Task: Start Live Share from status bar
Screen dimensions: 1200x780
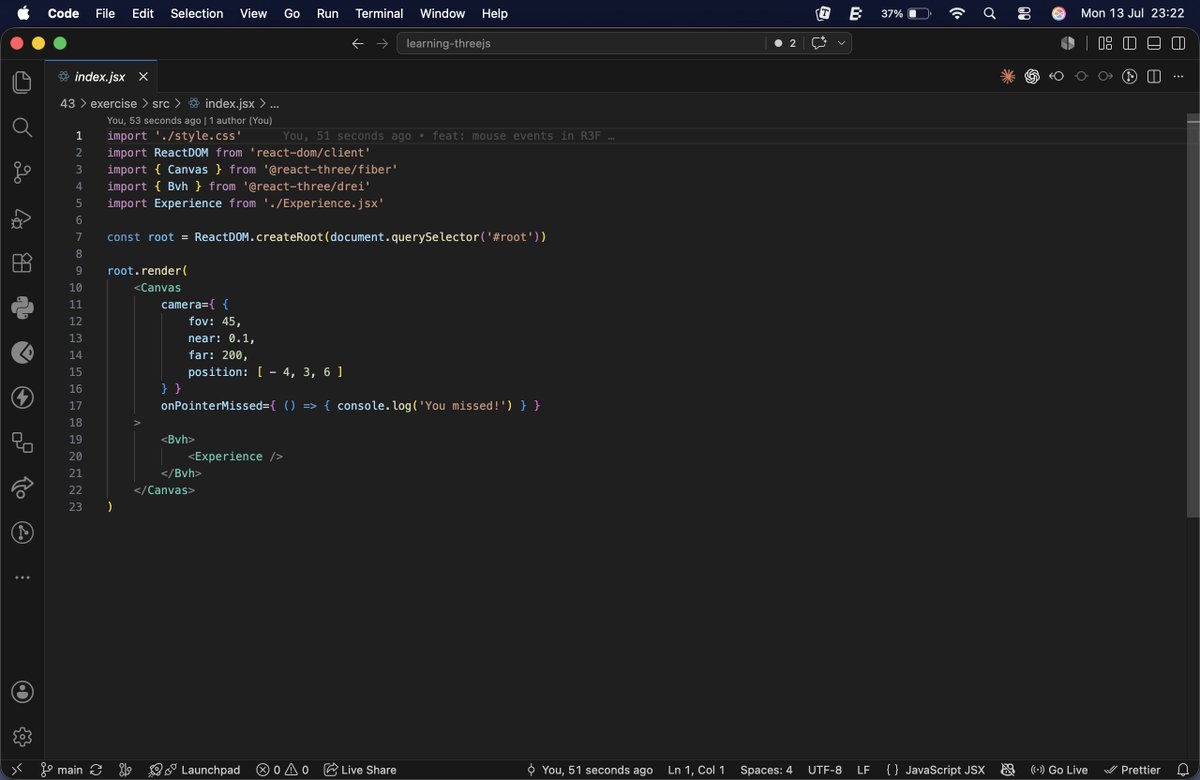Action: [359, 770]
